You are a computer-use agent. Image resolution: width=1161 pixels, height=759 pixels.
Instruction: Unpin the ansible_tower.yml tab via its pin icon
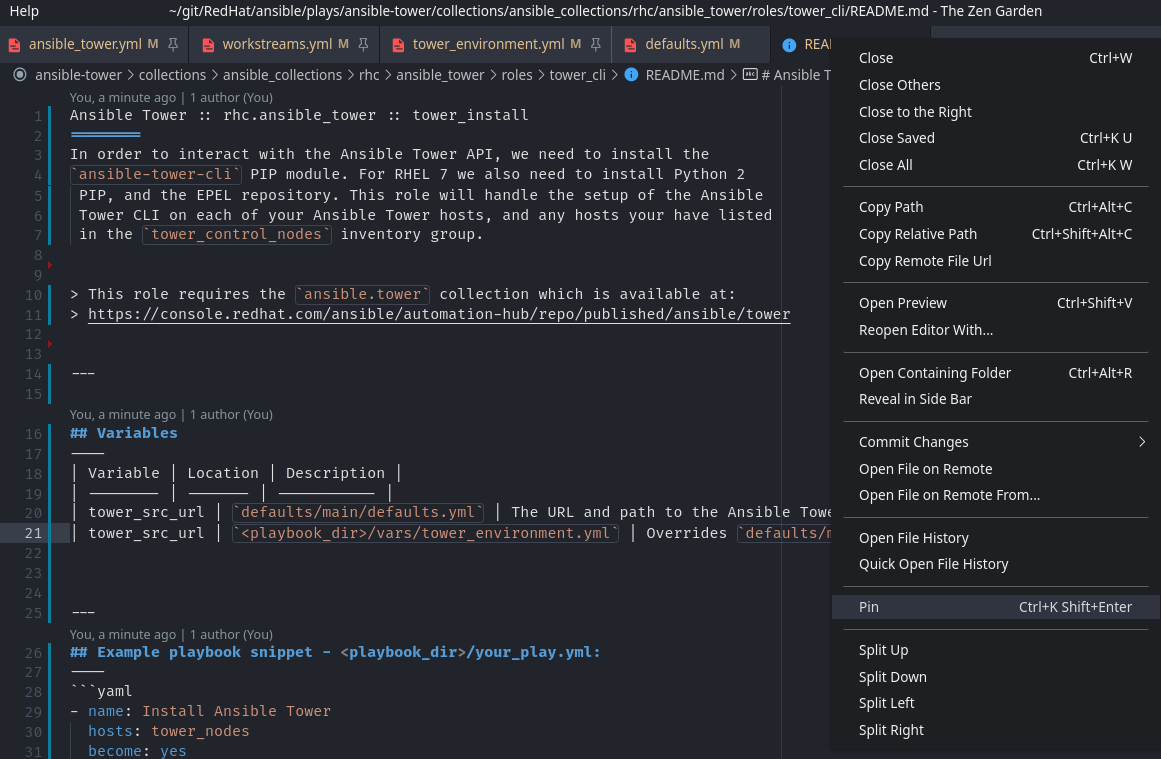click(x=173, y=44)
